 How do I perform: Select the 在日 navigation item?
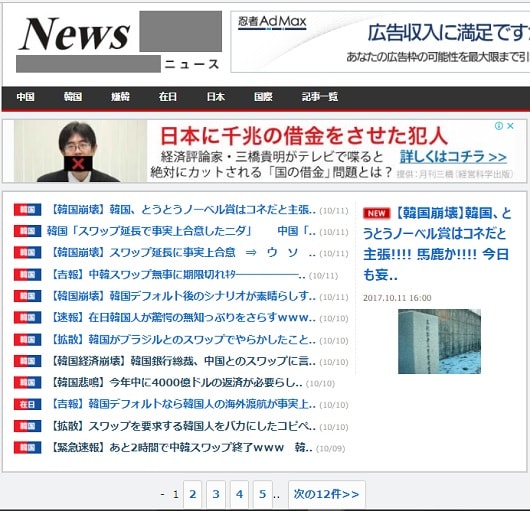(168, 97)
